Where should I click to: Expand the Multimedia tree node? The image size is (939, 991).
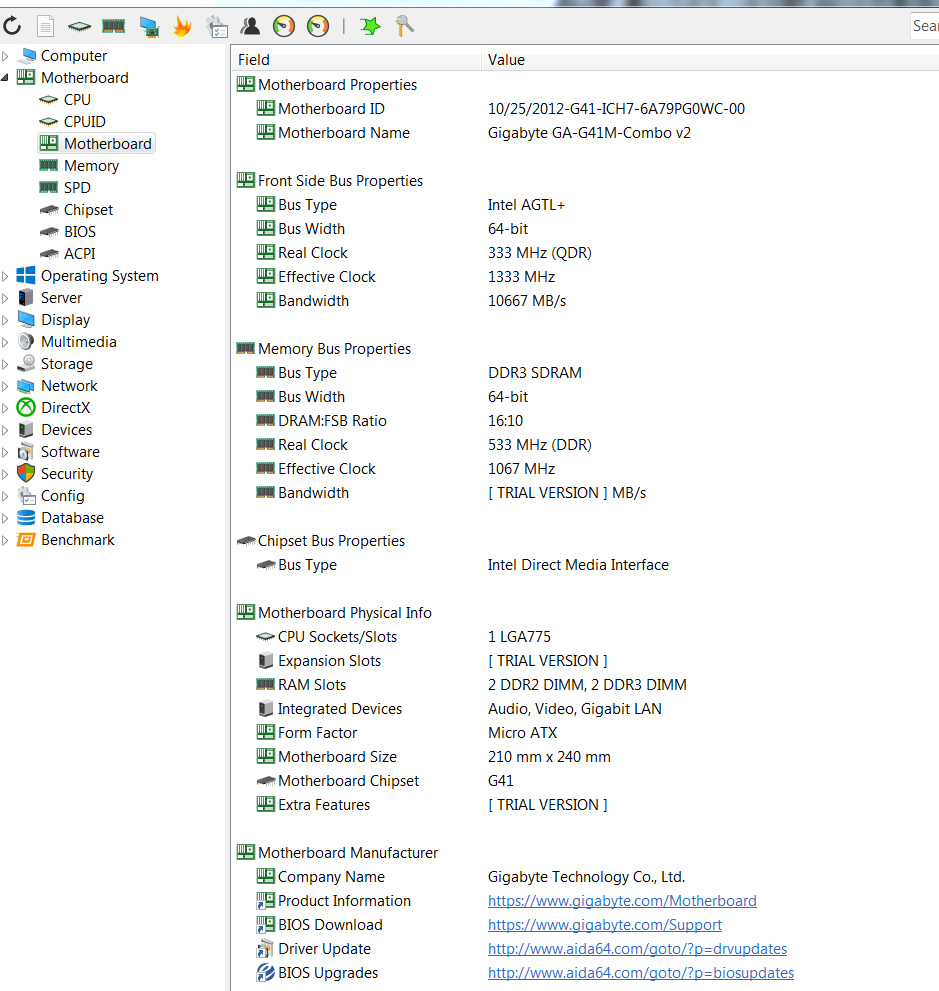pyautogui.click(x=5, y=343)
